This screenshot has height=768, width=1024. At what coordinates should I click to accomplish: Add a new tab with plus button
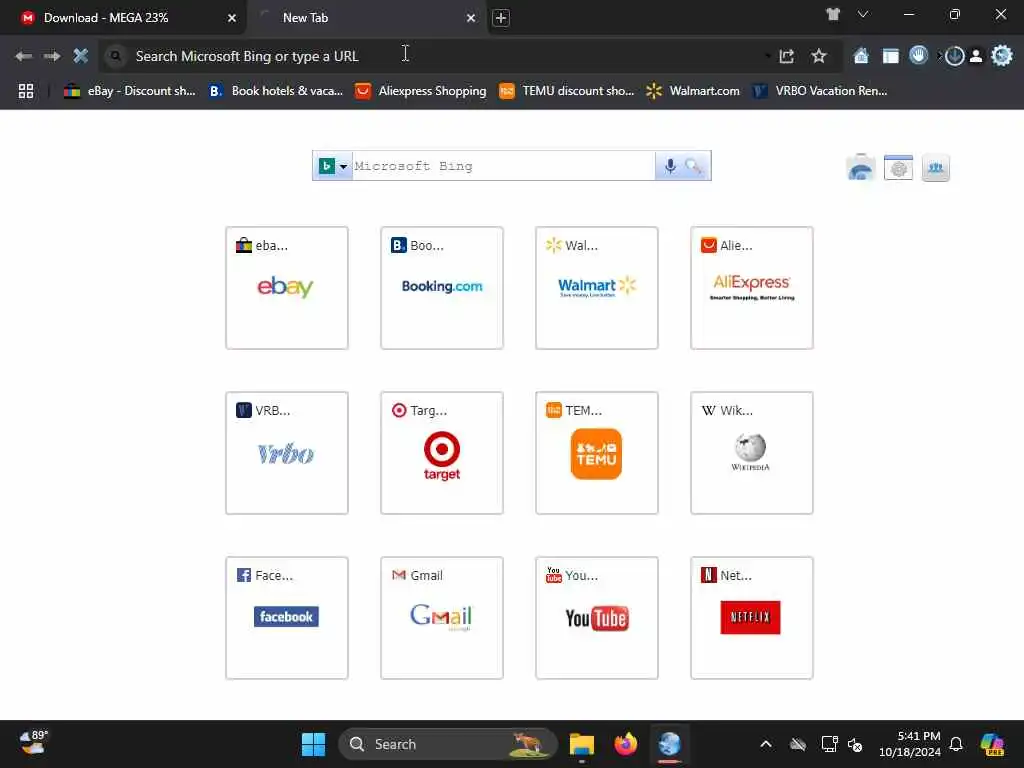click(501, 18)
